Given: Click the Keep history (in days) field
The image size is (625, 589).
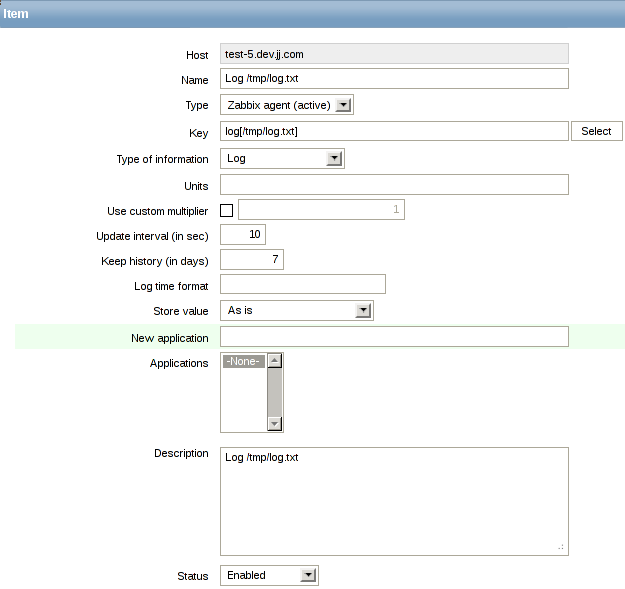Looking at the screenshot, I should click(x=252, y=260).
